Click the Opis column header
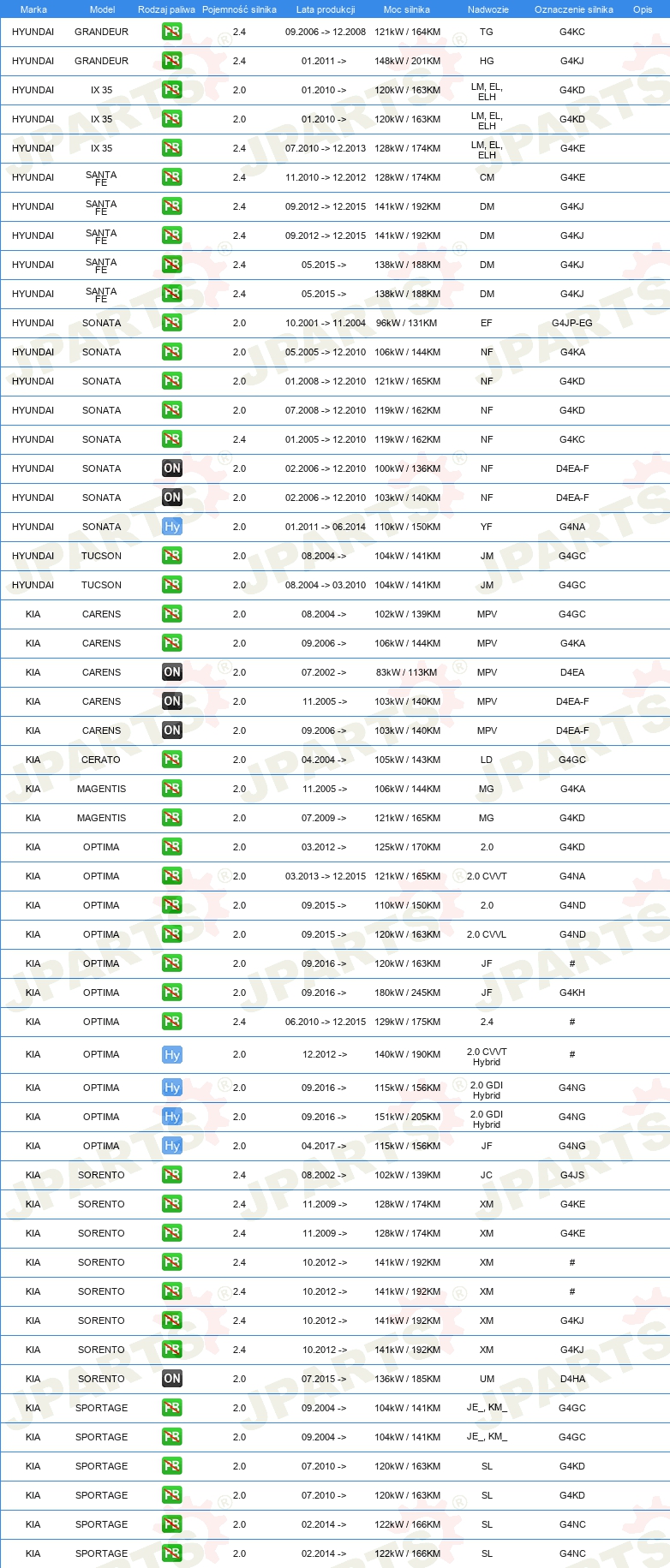This screenshot has width=670, height=1568. click(643, 9)
